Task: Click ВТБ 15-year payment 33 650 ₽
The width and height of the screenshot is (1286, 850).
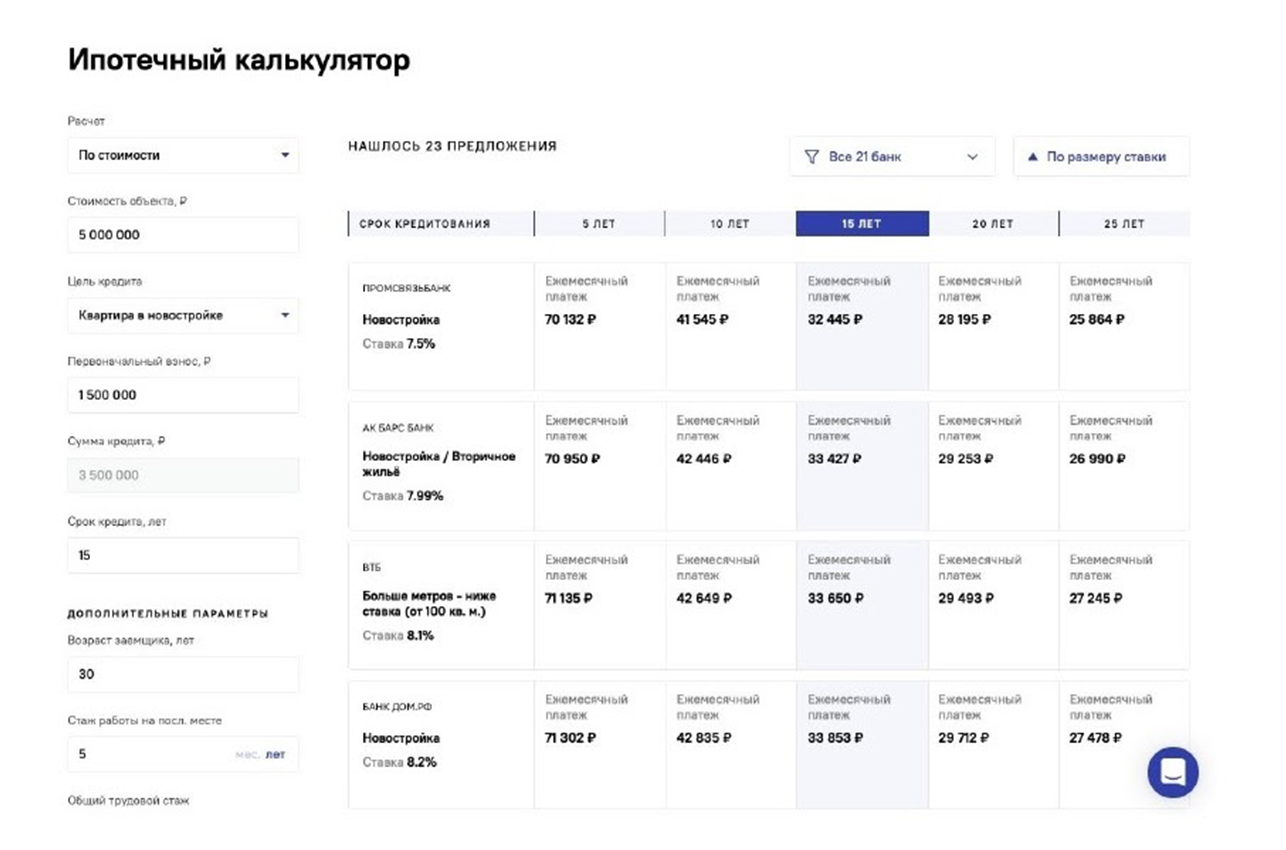Action: click(x=835, y=598)
